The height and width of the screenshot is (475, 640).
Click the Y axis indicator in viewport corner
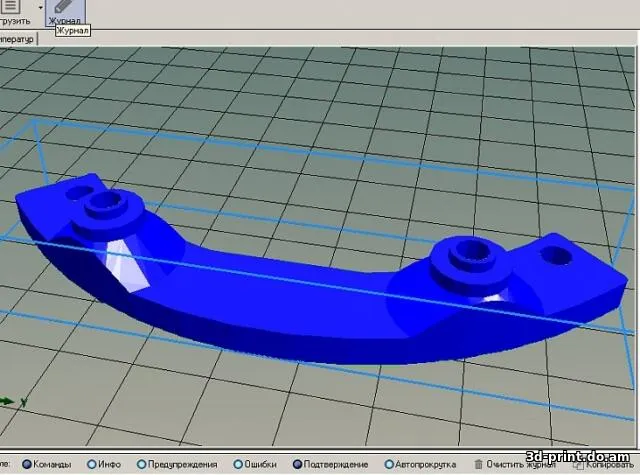coord(22,401)
